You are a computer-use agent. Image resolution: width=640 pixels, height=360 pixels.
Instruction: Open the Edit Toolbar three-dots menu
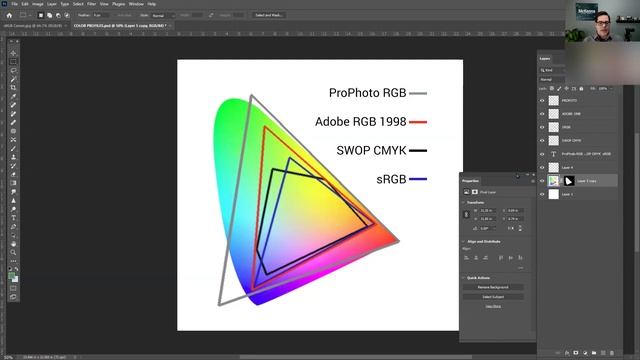[x=13, y=261]
